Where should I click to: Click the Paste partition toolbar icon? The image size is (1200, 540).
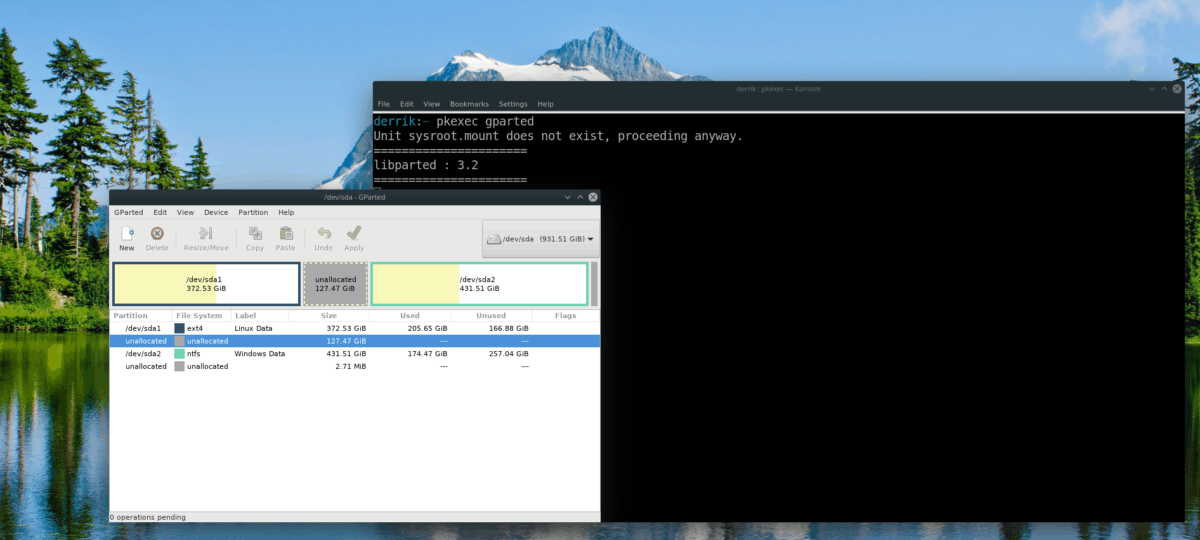286,238
